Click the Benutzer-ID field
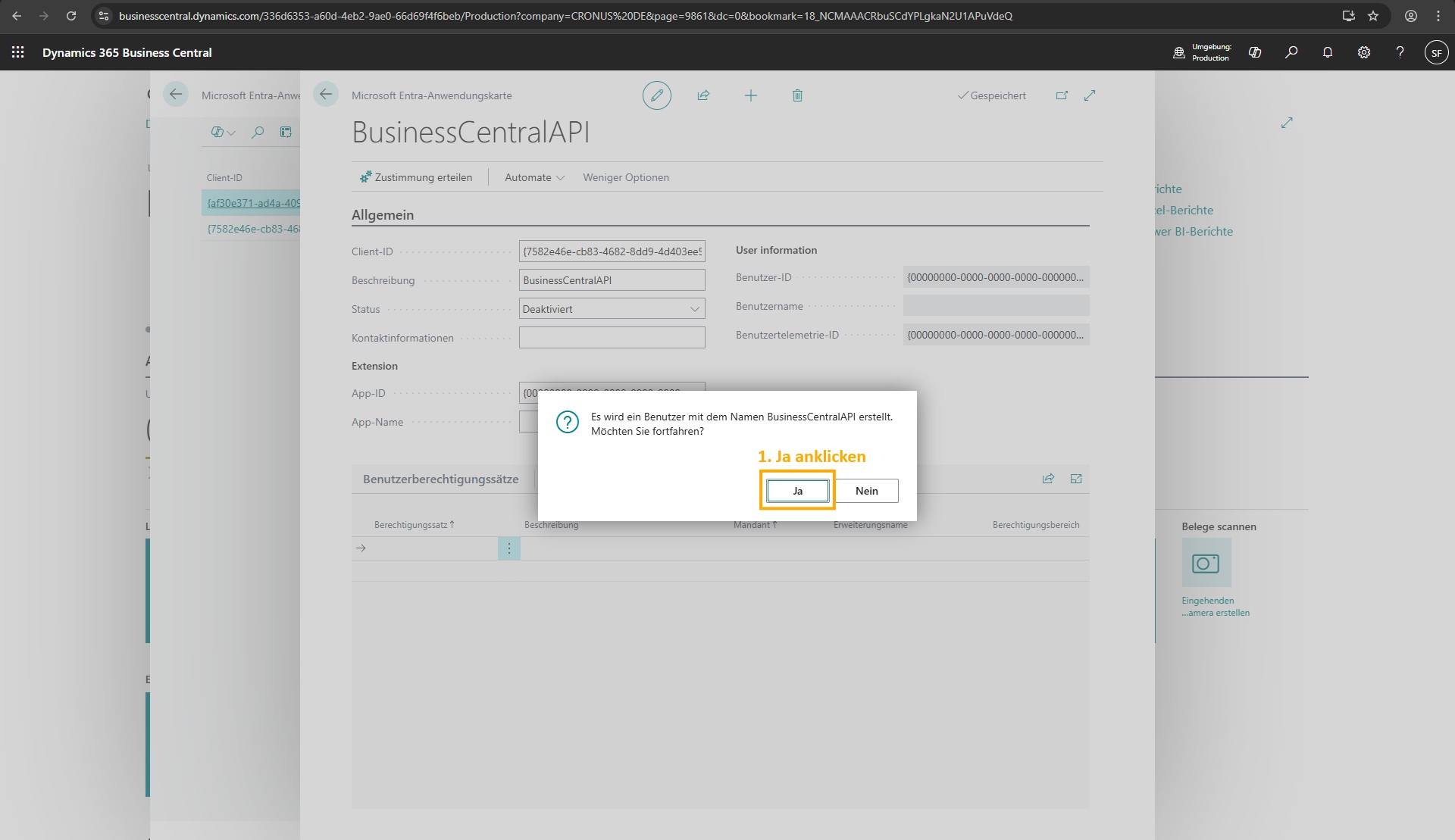Screen dimensions: 1455x840 point(997,277)
